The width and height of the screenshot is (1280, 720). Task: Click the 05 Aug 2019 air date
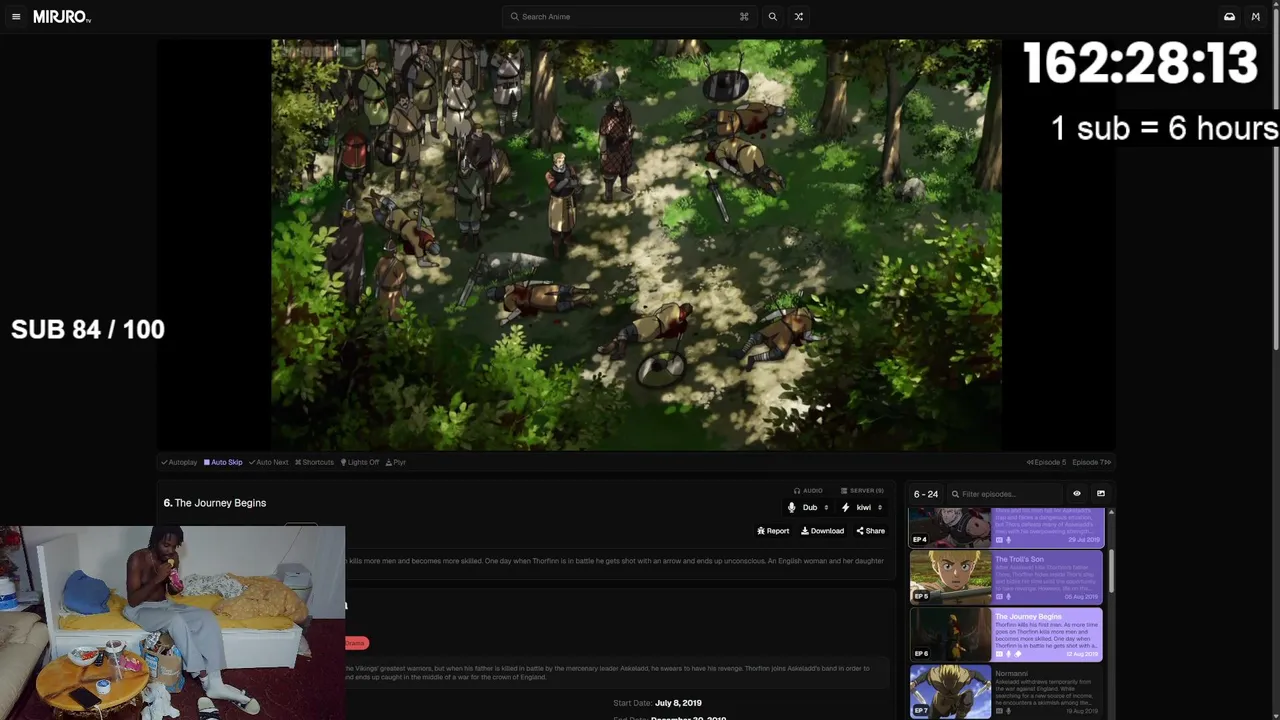1082,597
